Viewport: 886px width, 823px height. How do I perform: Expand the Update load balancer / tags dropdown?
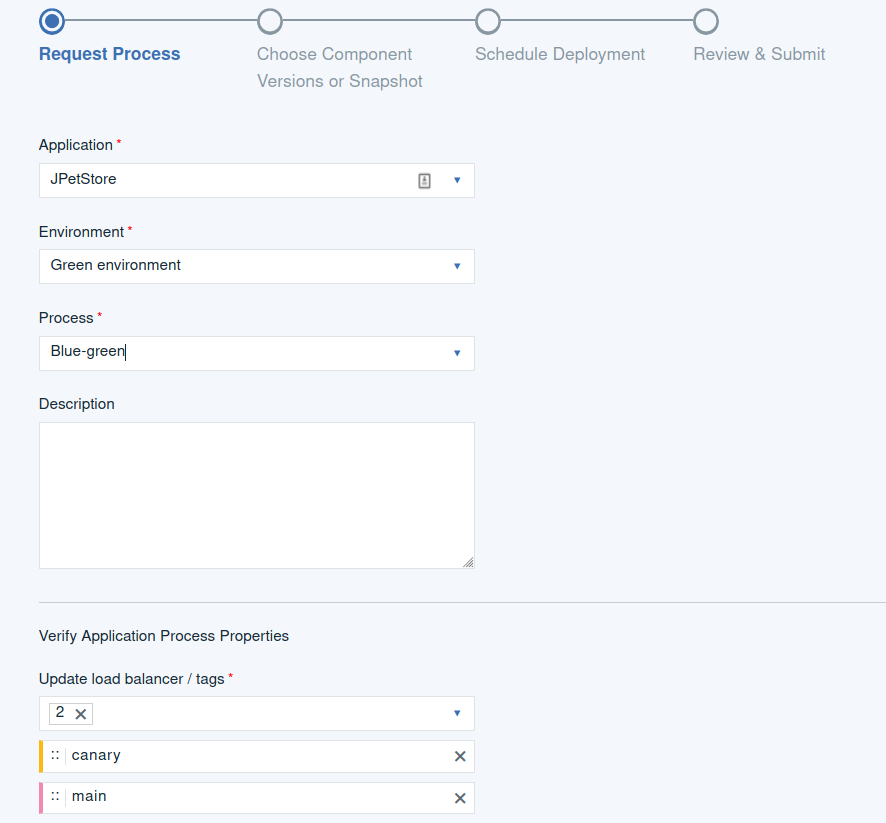[457, 713]
